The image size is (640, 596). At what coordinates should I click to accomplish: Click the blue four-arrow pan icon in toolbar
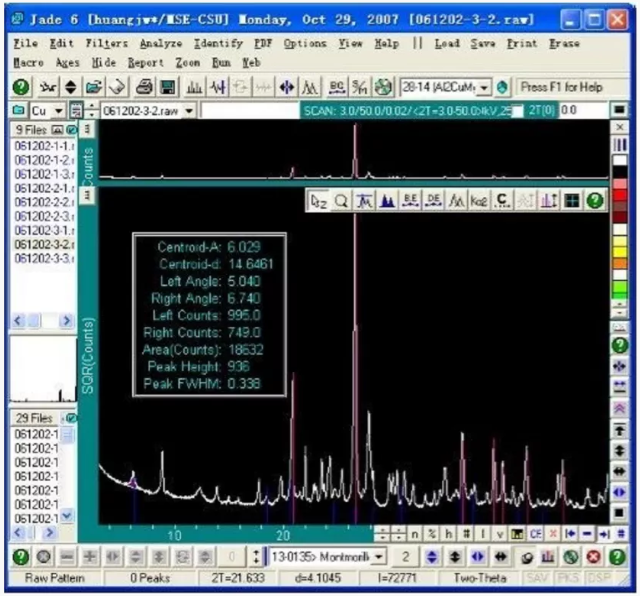tap(287, 87)
